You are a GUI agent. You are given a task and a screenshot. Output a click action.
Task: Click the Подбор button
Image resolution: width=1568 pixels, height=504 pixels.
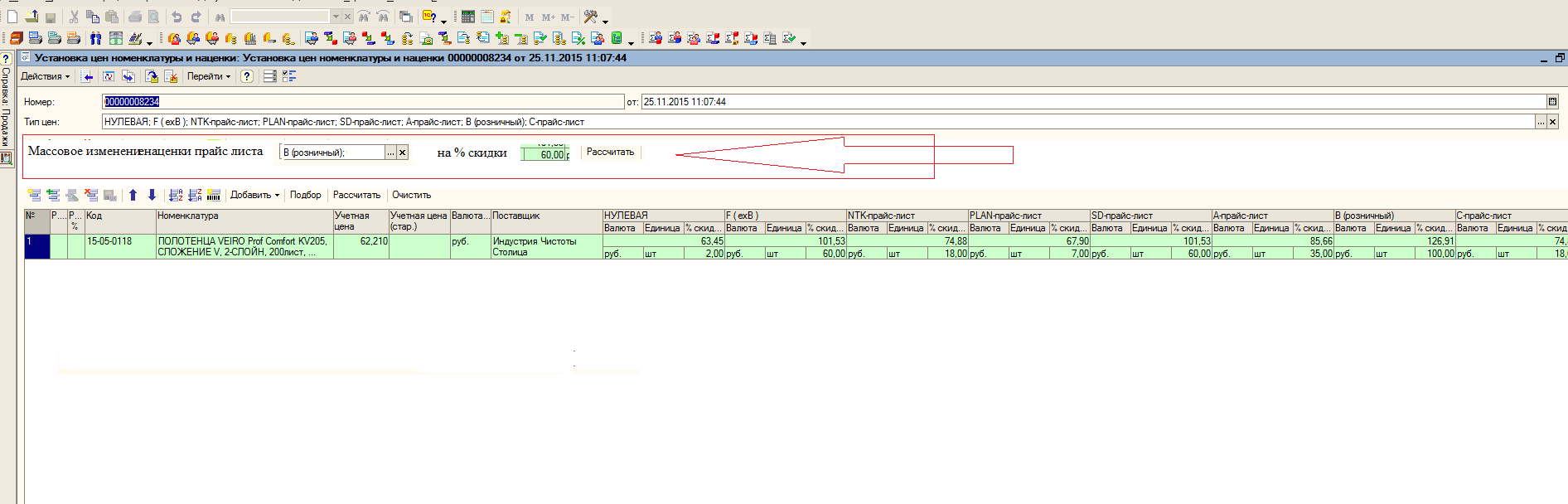pyautogui.click(x=305, y=195)
